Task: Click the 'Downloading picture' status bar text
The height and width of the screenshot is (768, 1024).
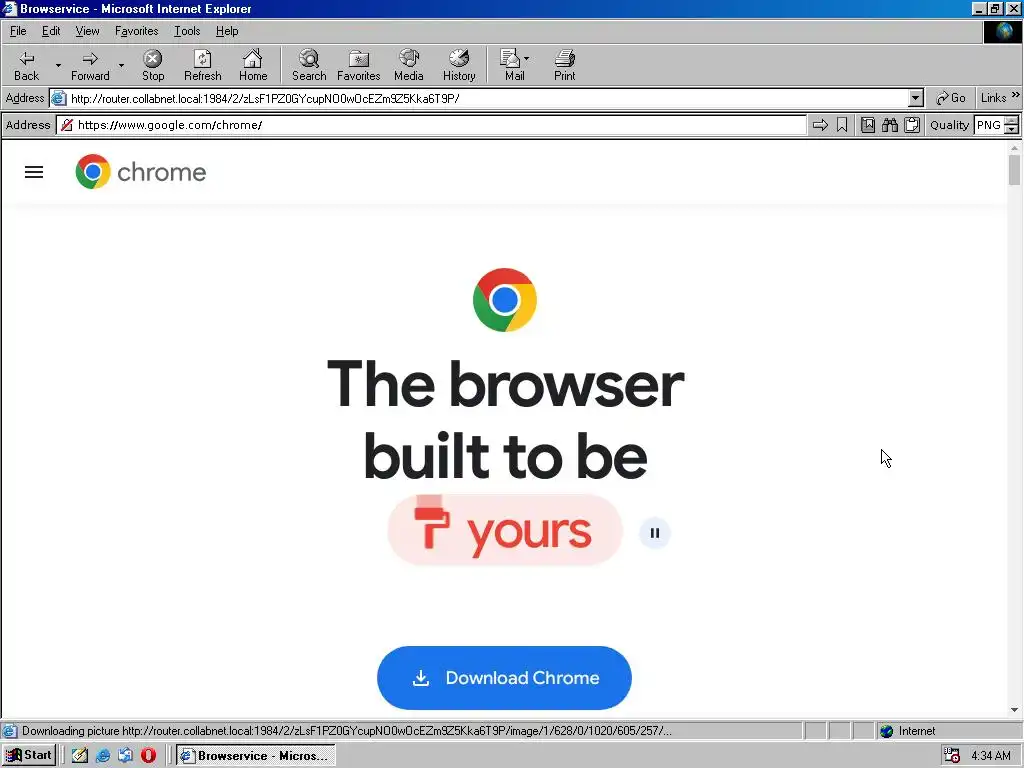Action: (346, 731)
